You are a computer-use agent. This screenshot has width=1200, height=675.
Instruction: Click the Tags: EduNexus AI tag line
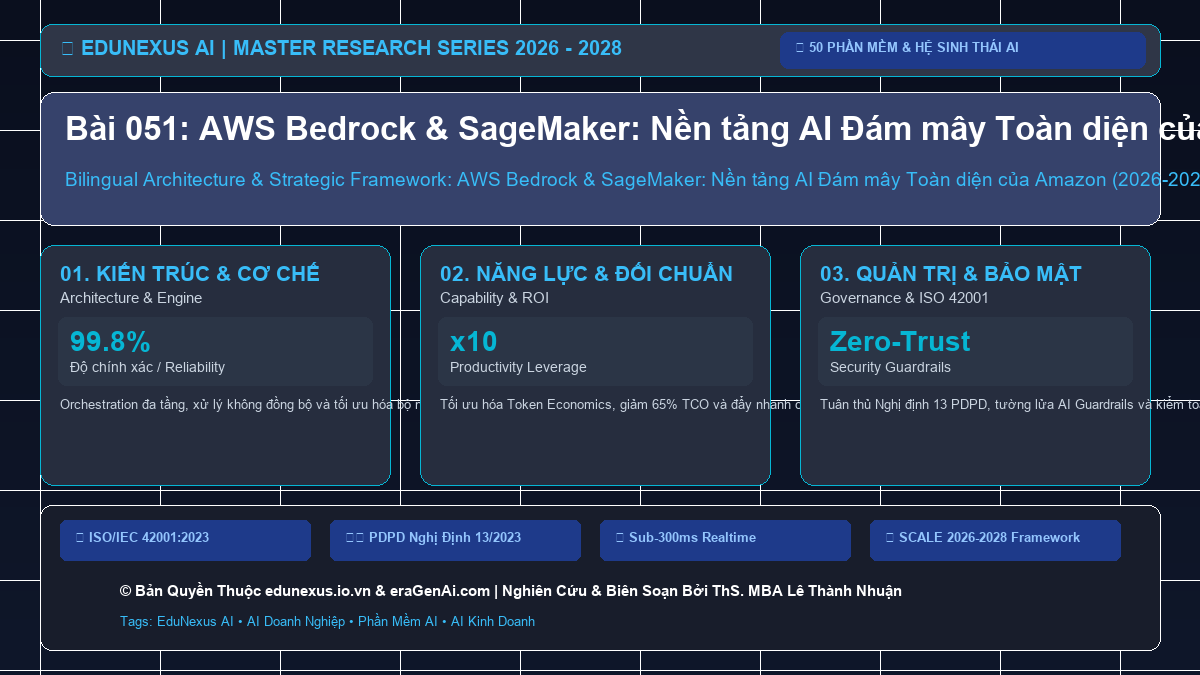click(327, 621)
